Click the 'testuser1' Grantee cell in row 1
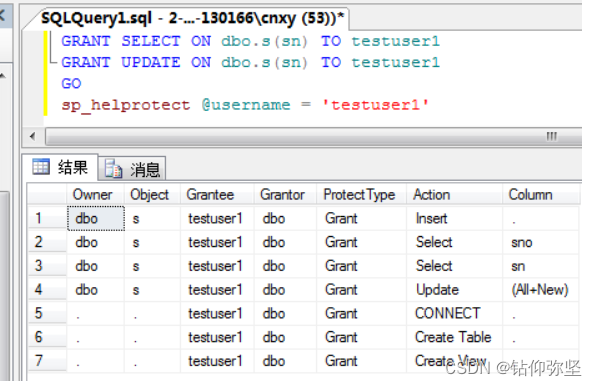The image size is (597, 386). (217, 219)
